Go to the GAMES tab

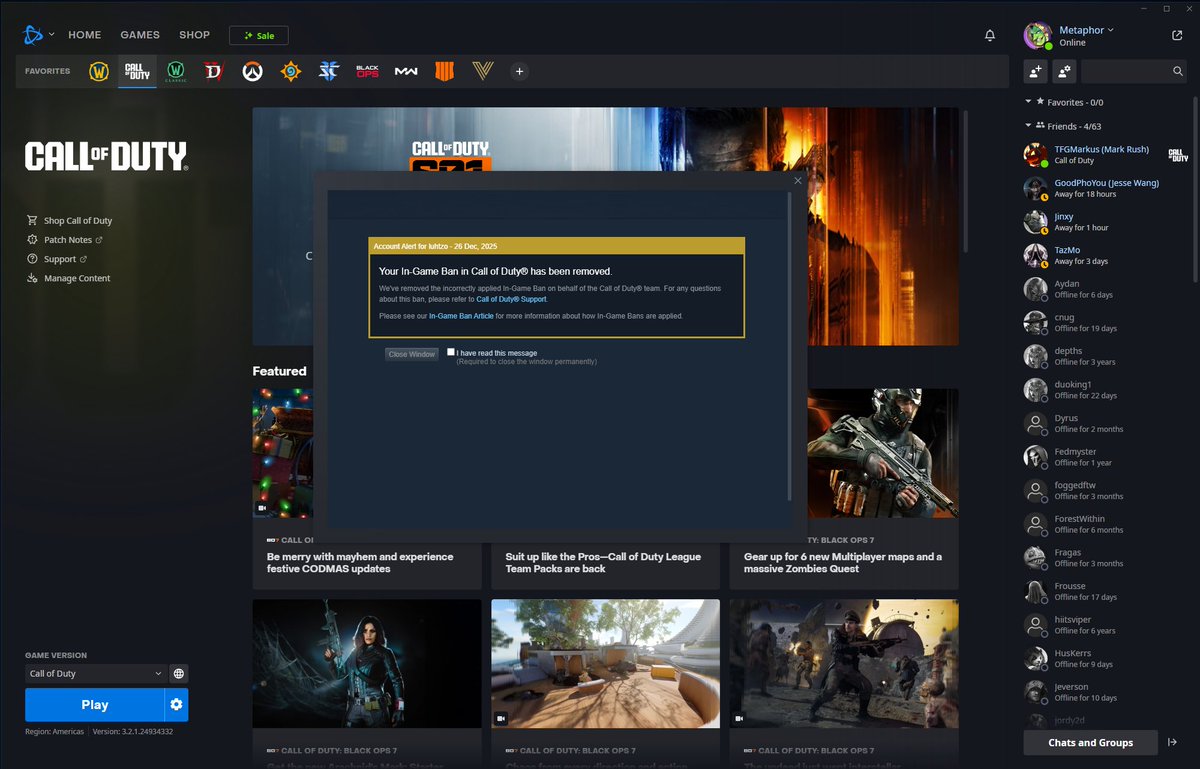click(140, 35)
